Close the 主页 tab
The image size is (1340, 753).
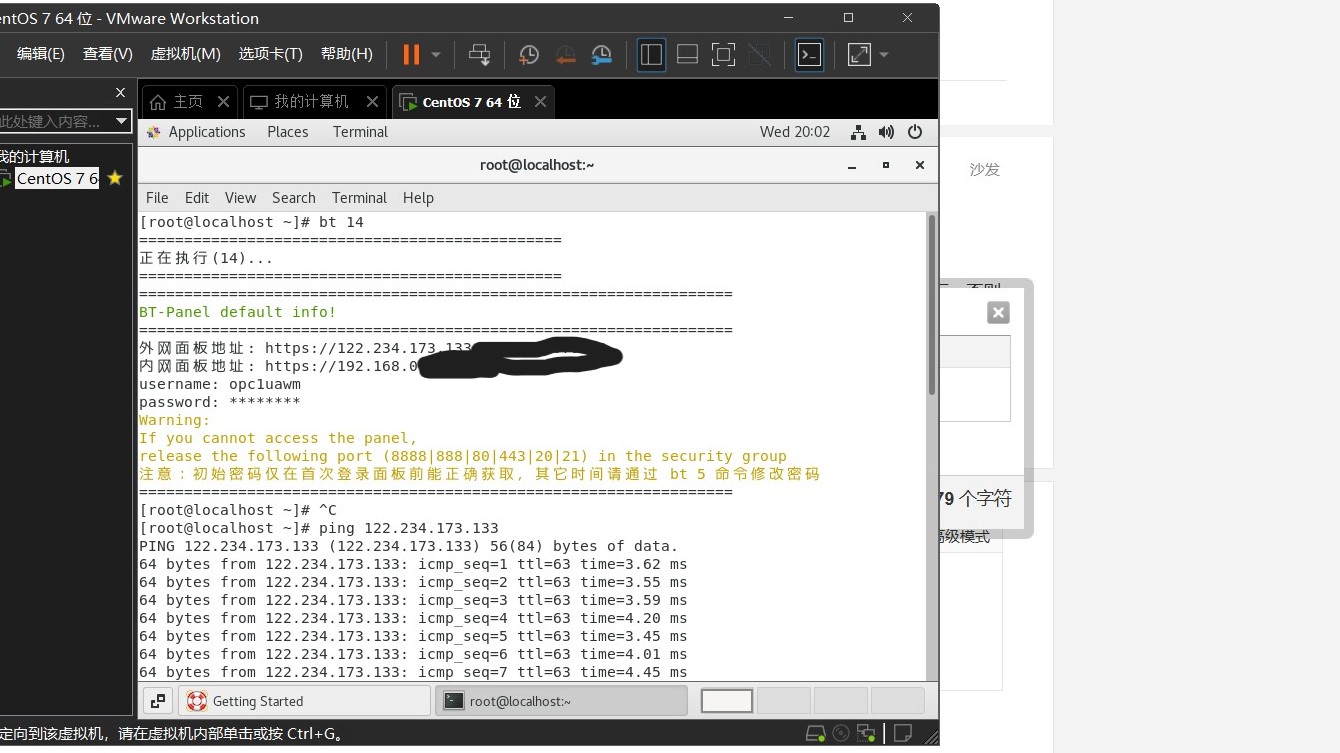(x=223, y=101)
